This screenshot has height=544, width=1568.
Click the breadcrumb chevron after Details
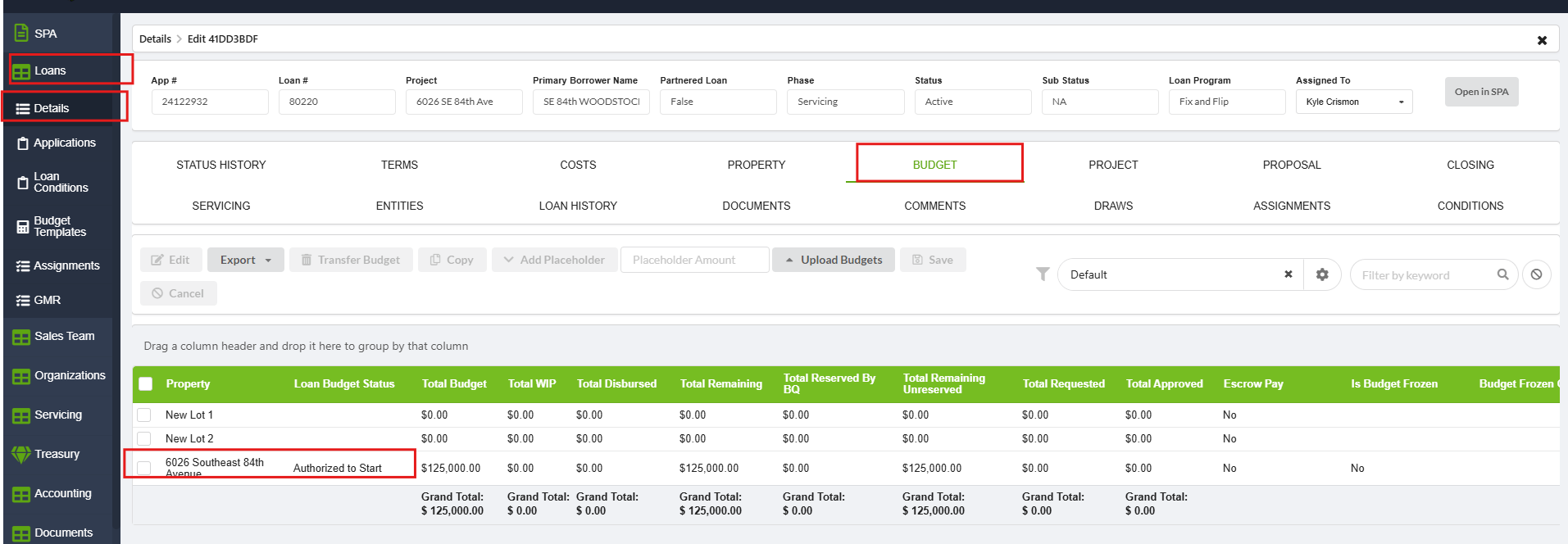tap(180, 39)
